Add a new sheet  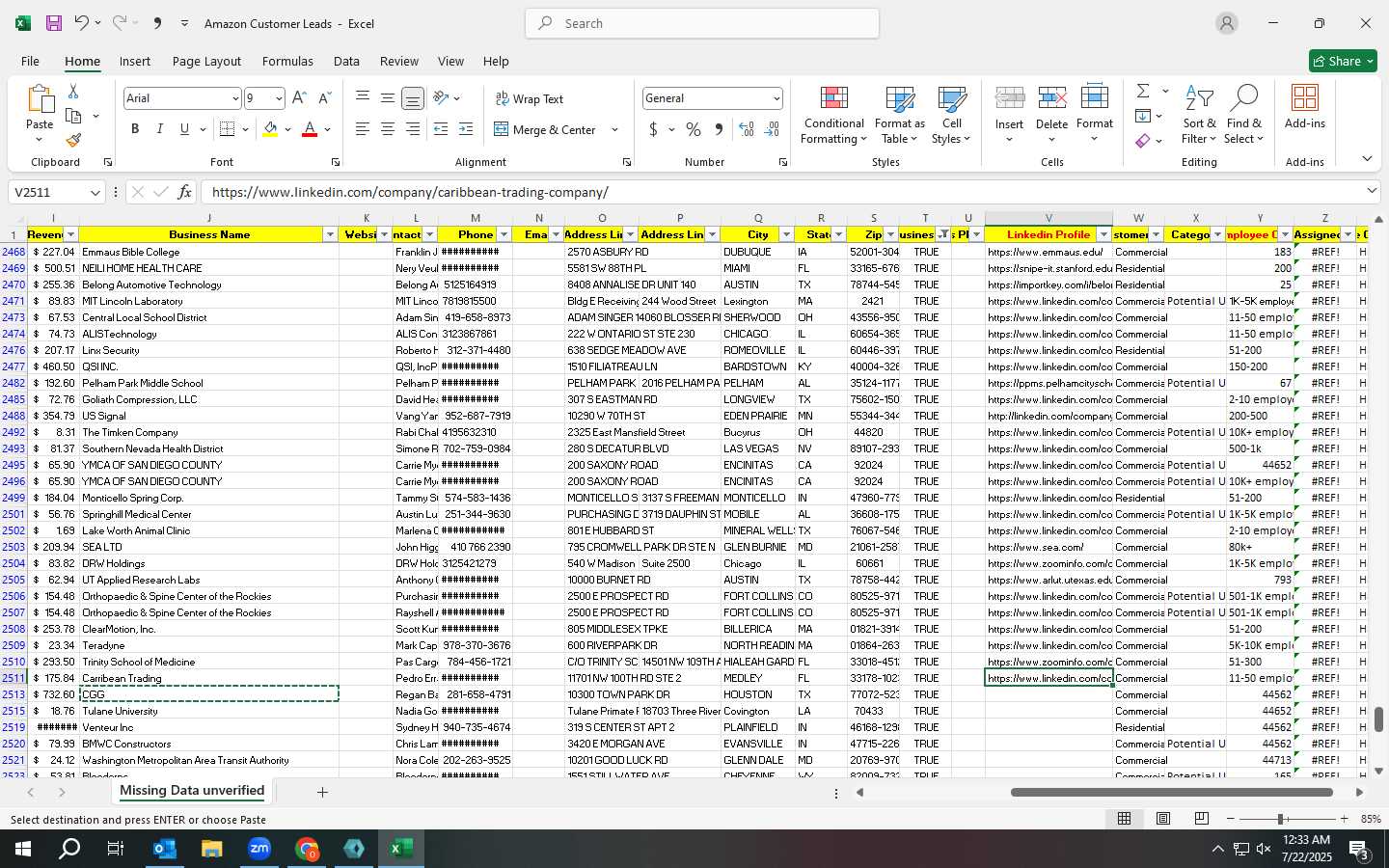[322, 792]
